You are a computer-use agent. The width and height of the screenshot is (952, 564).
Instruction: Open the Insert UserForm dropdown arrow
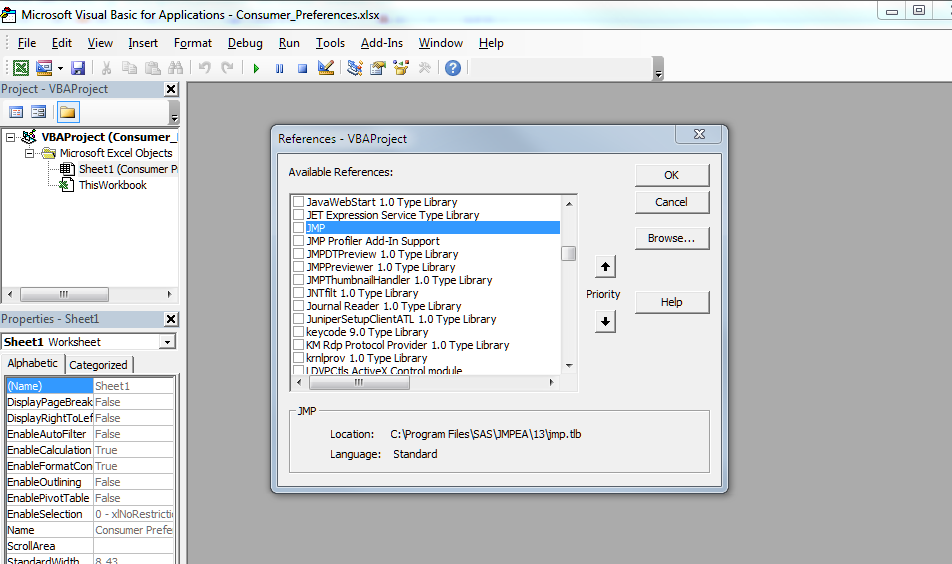pos(60,68)
